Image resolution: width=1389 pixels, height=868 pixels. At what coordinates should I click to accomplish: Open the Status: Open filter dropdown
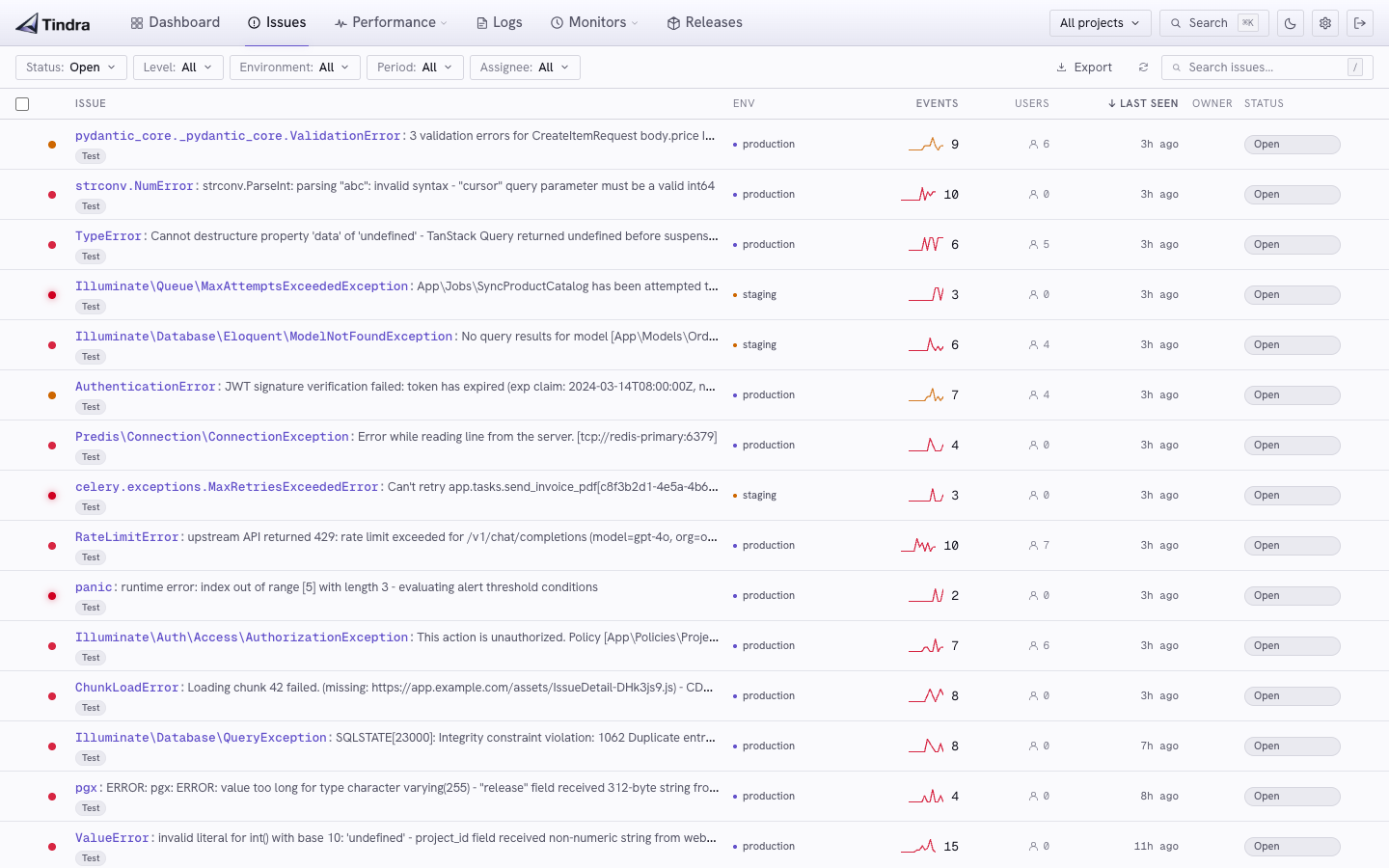[71, 68]
